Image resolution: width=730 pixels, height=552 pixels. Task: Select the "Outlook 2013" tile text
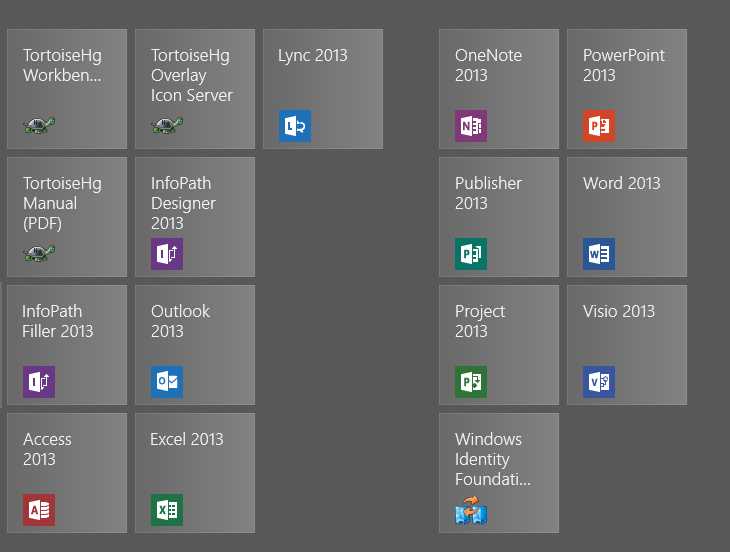click(180, 321)
